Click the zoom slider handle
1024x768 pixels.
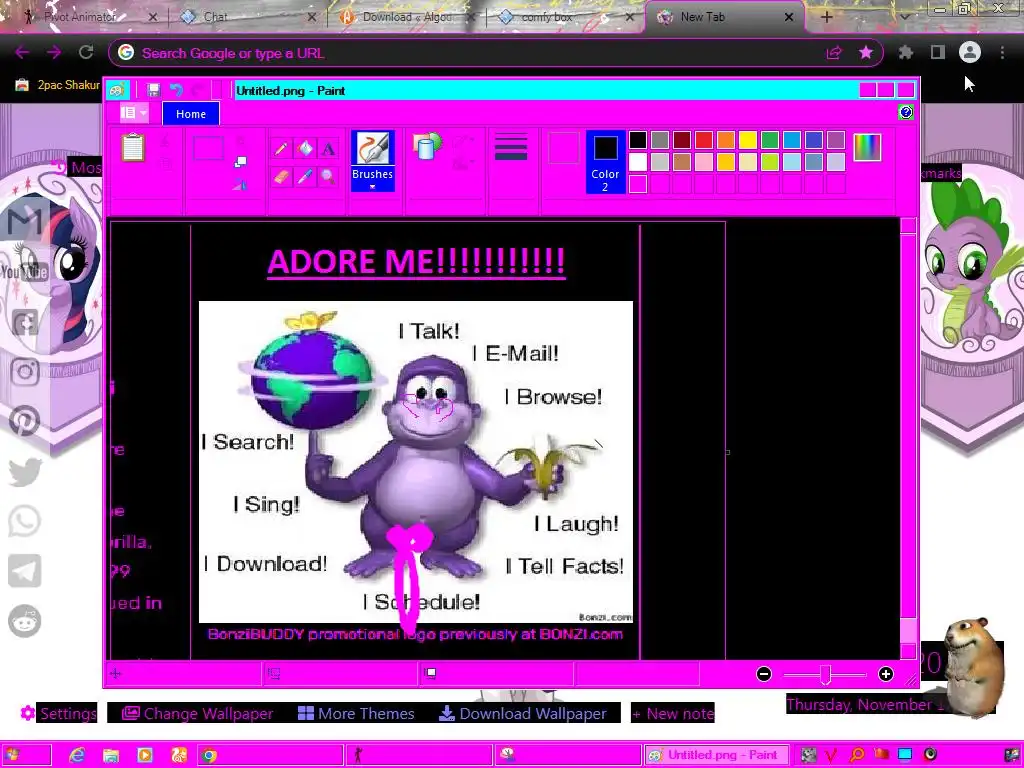coord(825,675)
